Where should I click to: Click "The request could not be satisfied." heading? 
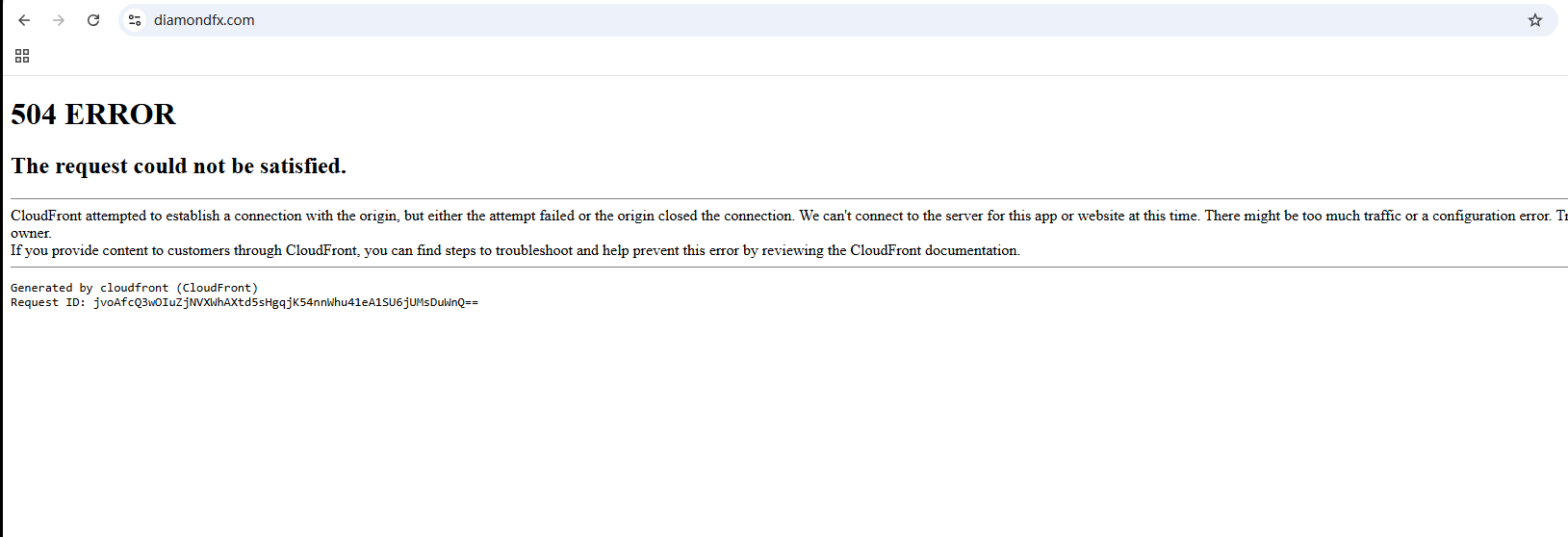point(178,166)
